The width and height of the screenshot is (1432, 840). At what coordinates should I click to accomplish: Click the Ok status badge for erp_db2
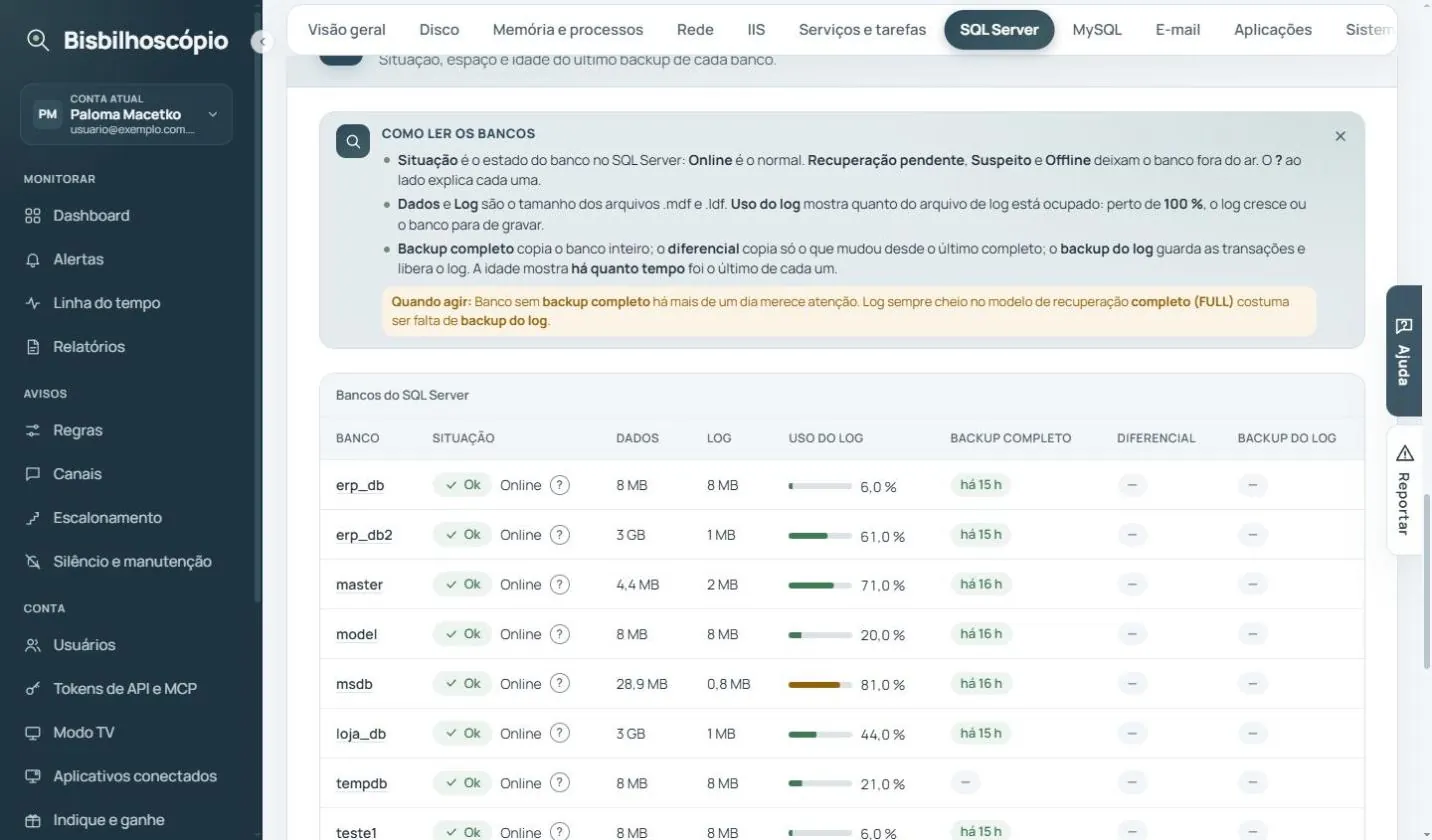click(462, 535)
